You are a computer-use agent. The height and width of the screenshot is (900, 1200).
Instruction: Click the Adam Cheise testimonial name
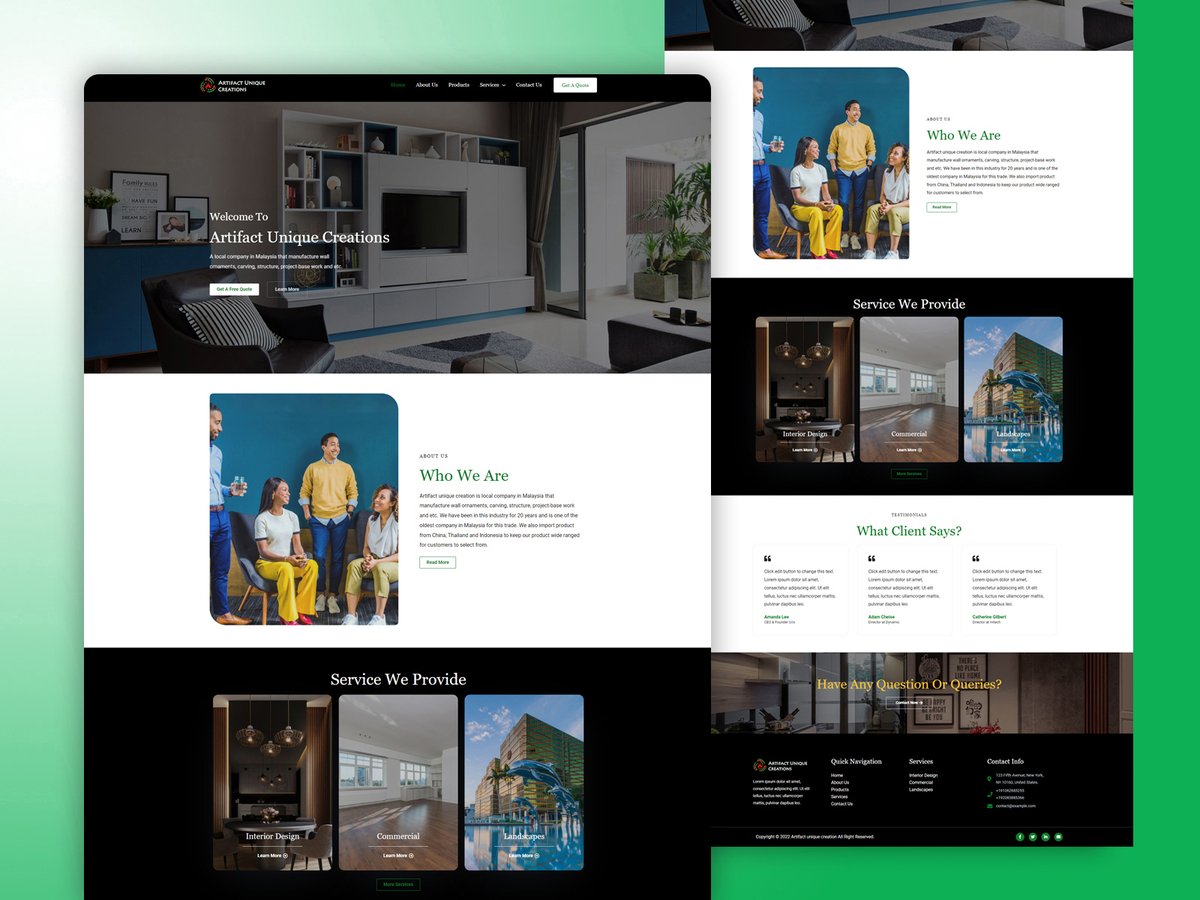tap(881, 617)
